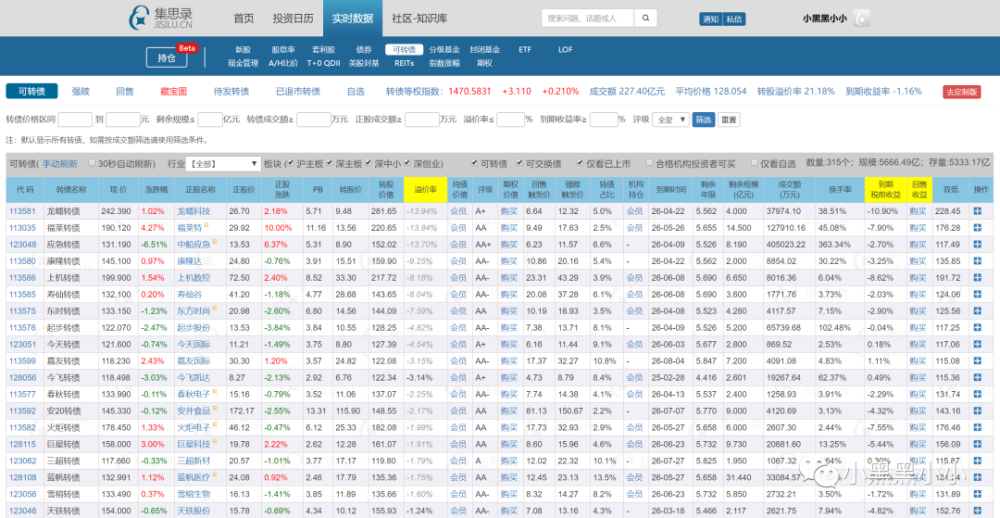The image size is (1000, 518).
Task: Switch to the 回售 tab
Action: [x=125, y=91]
